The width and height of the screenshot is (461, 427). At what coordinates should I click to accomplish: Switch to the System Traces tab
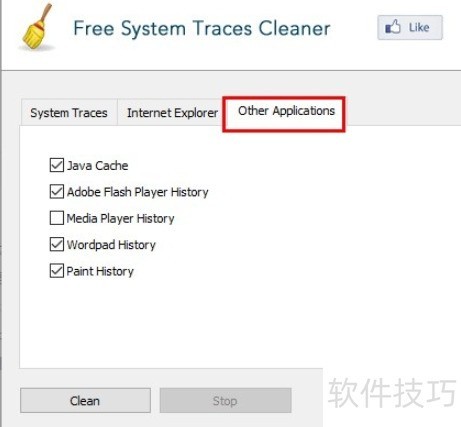tap(69, 113)
